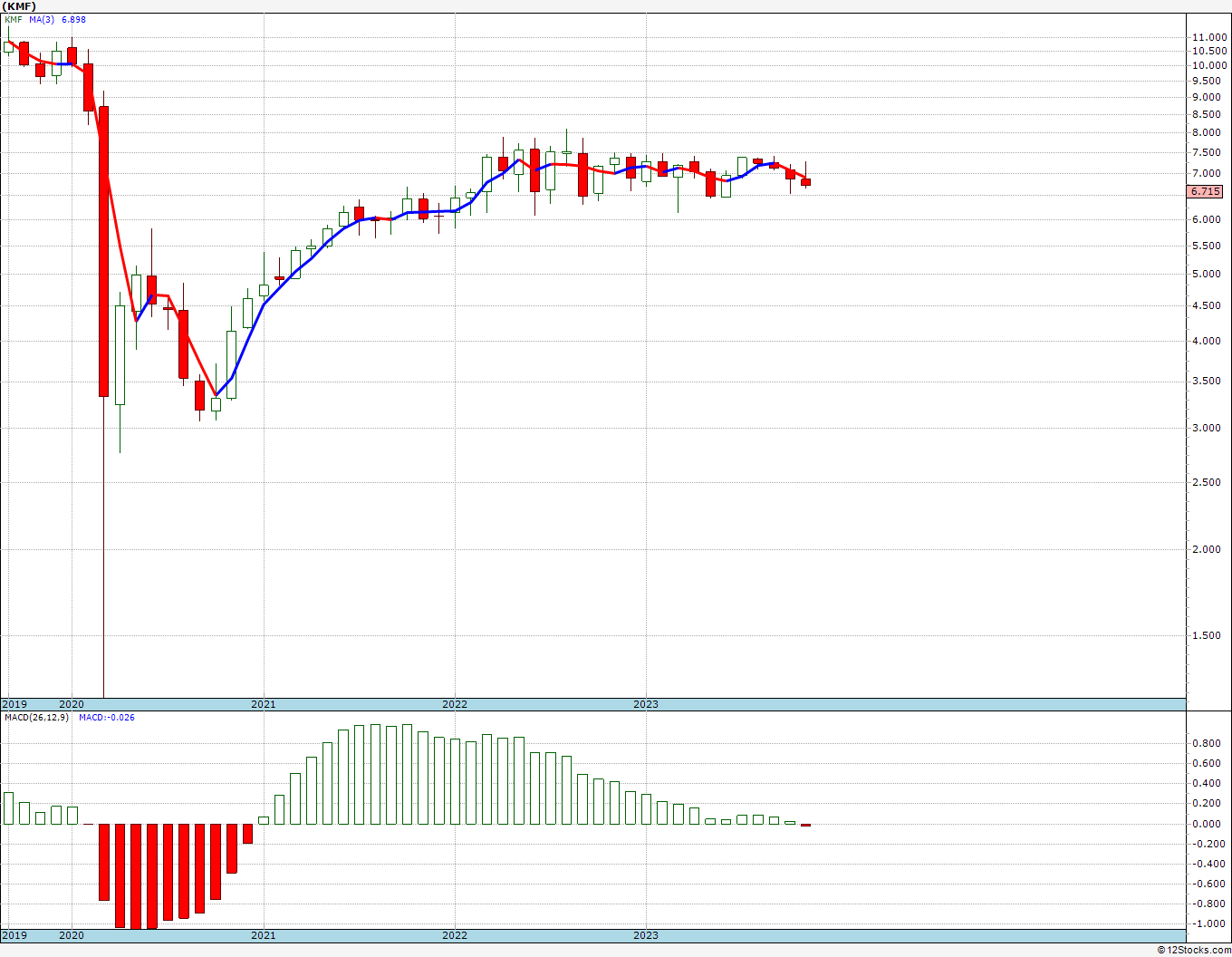Click 2019 on the price chart time axis
The width and height of the screenshot is (1232, 957).
click(14, 704)
